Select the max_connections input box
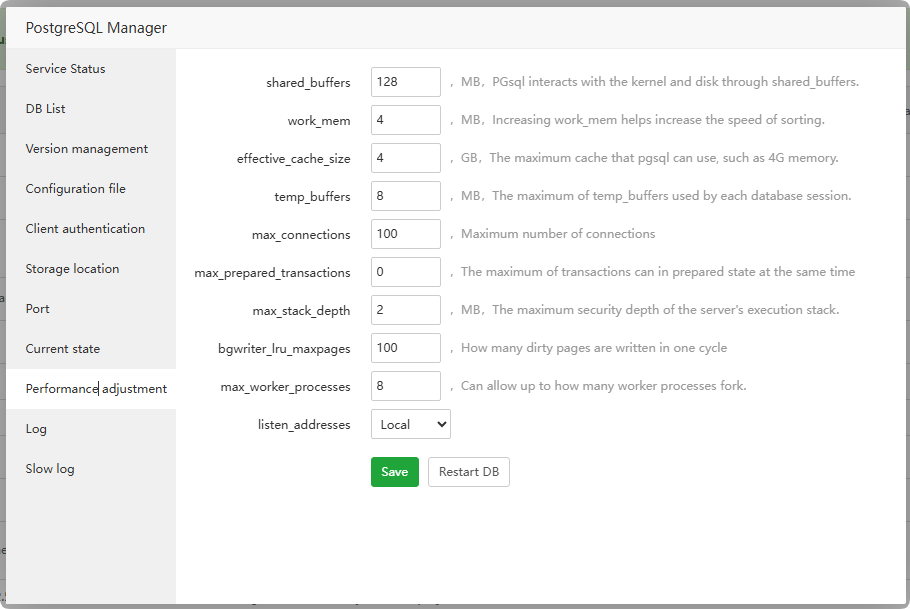This screenshot has height=609, width=910. tap(405, 234)
